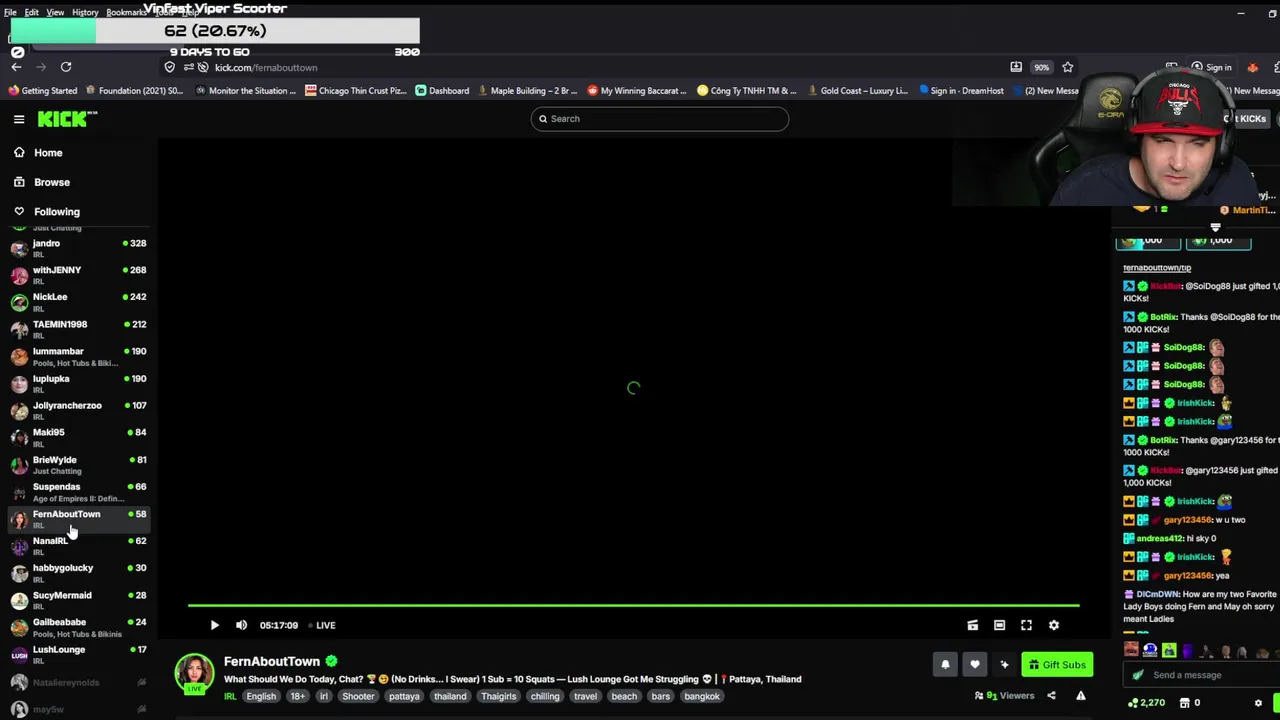Open the viewers count list
Viewport: 1280px width, 720px height.
click(x=1004, y=696)
